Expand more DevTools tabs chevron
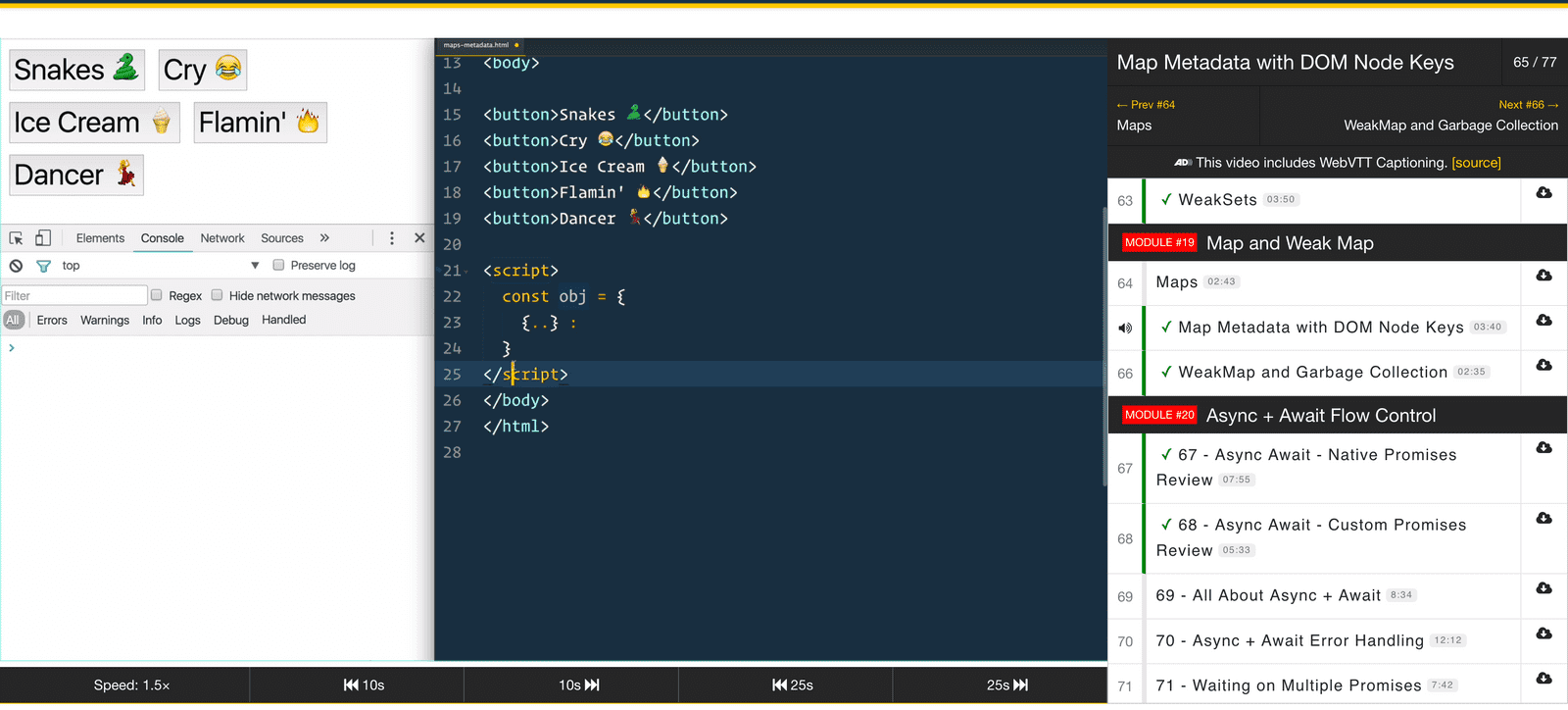1568x710 pixels. (324, 238)
